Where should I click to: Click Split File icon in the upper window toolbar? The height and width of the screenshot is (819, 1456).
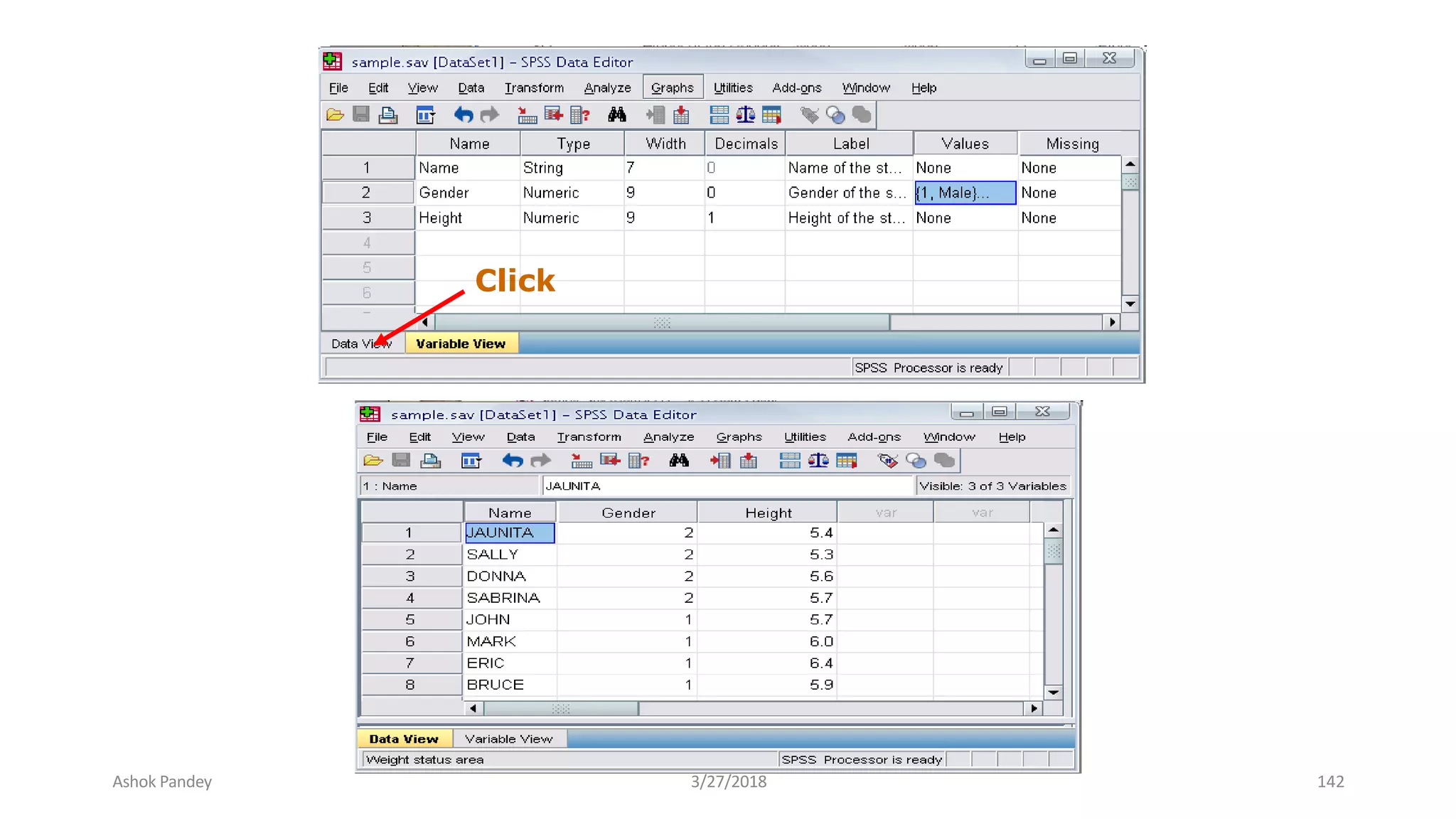pyautogui.click(x=719, y=114)
